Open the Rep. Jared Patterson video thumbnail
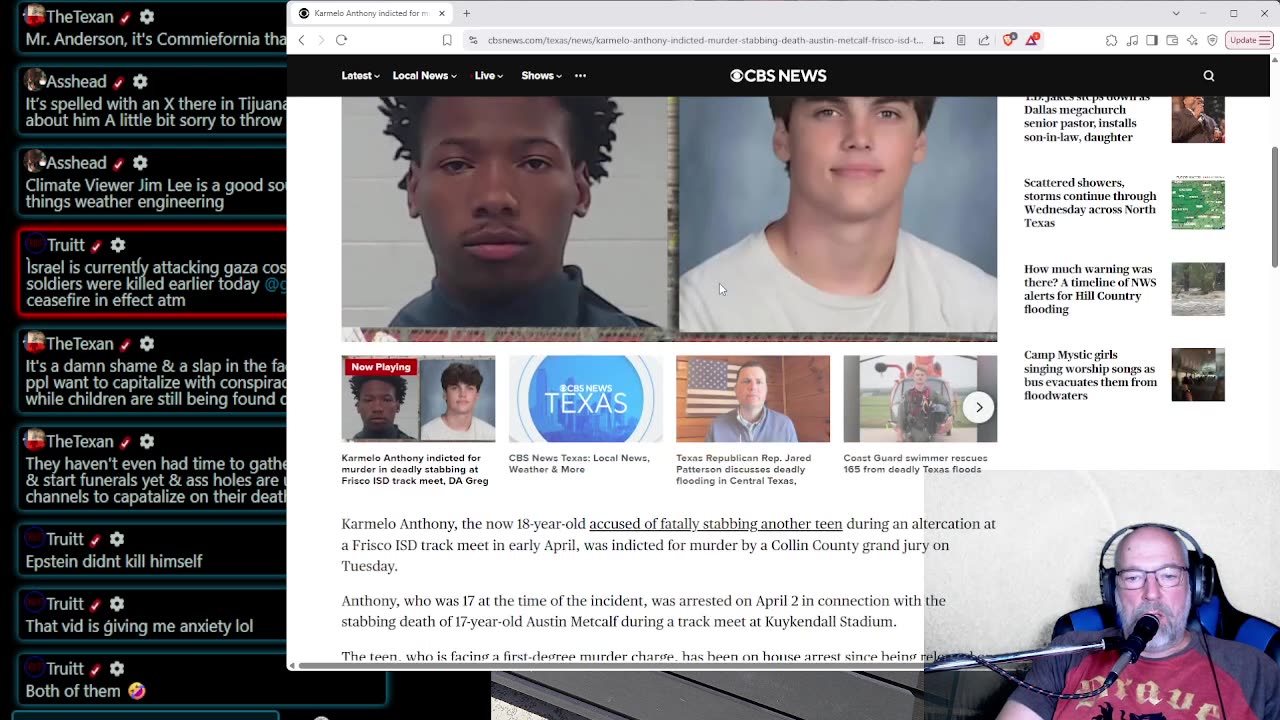 point(753,399)
